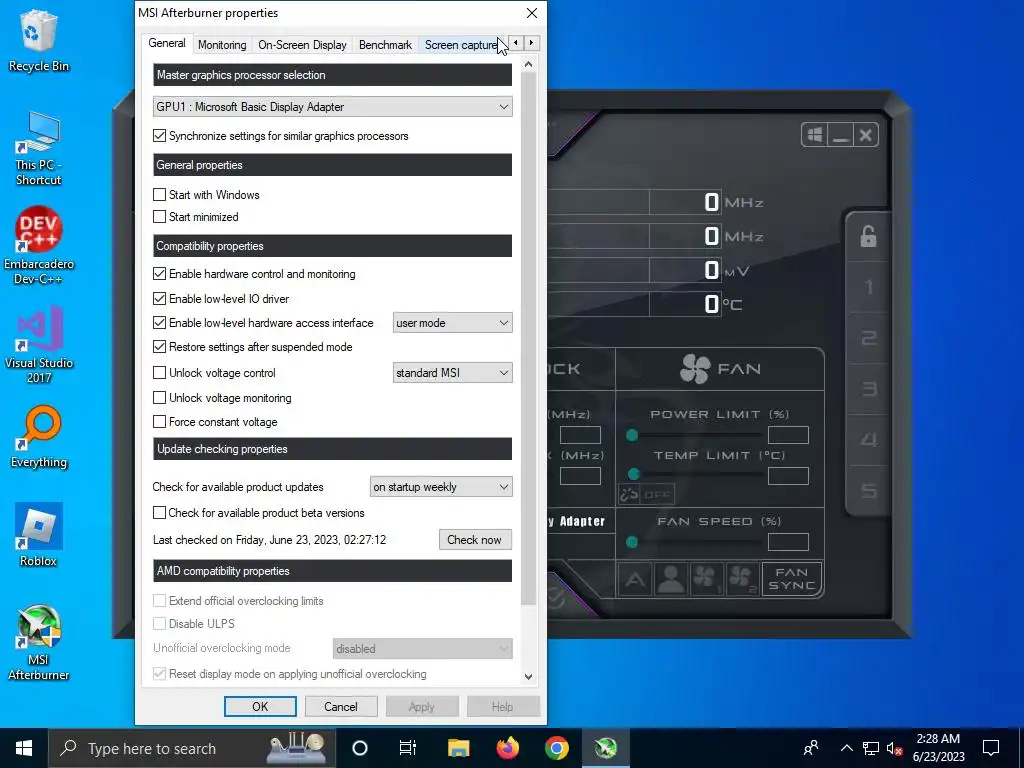Click the Power Limit value field
This screenshot has height=768, width=1024.
(788, 435)
